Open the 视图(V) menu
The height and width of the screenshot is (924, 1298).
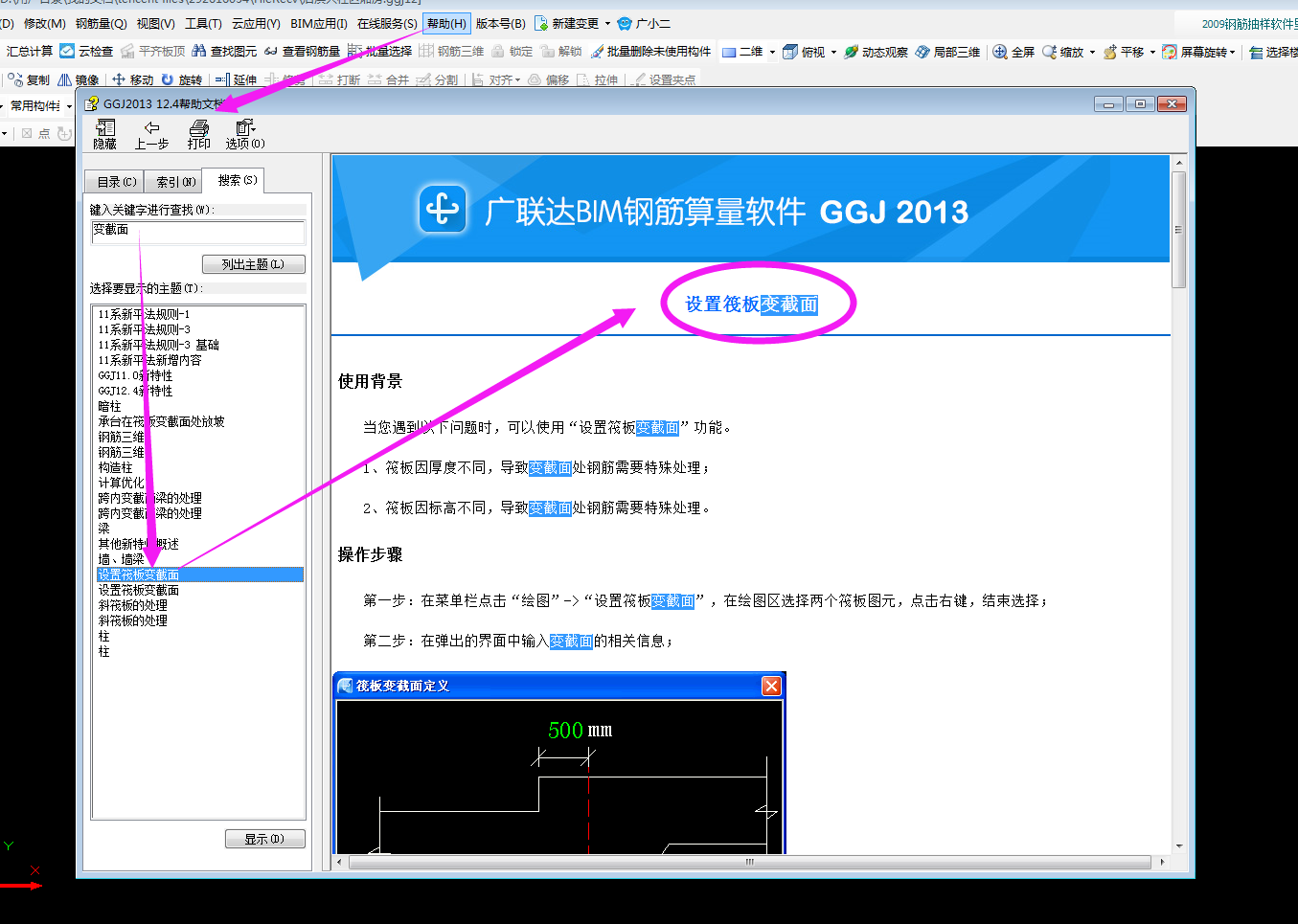click(x=155, y=23)
